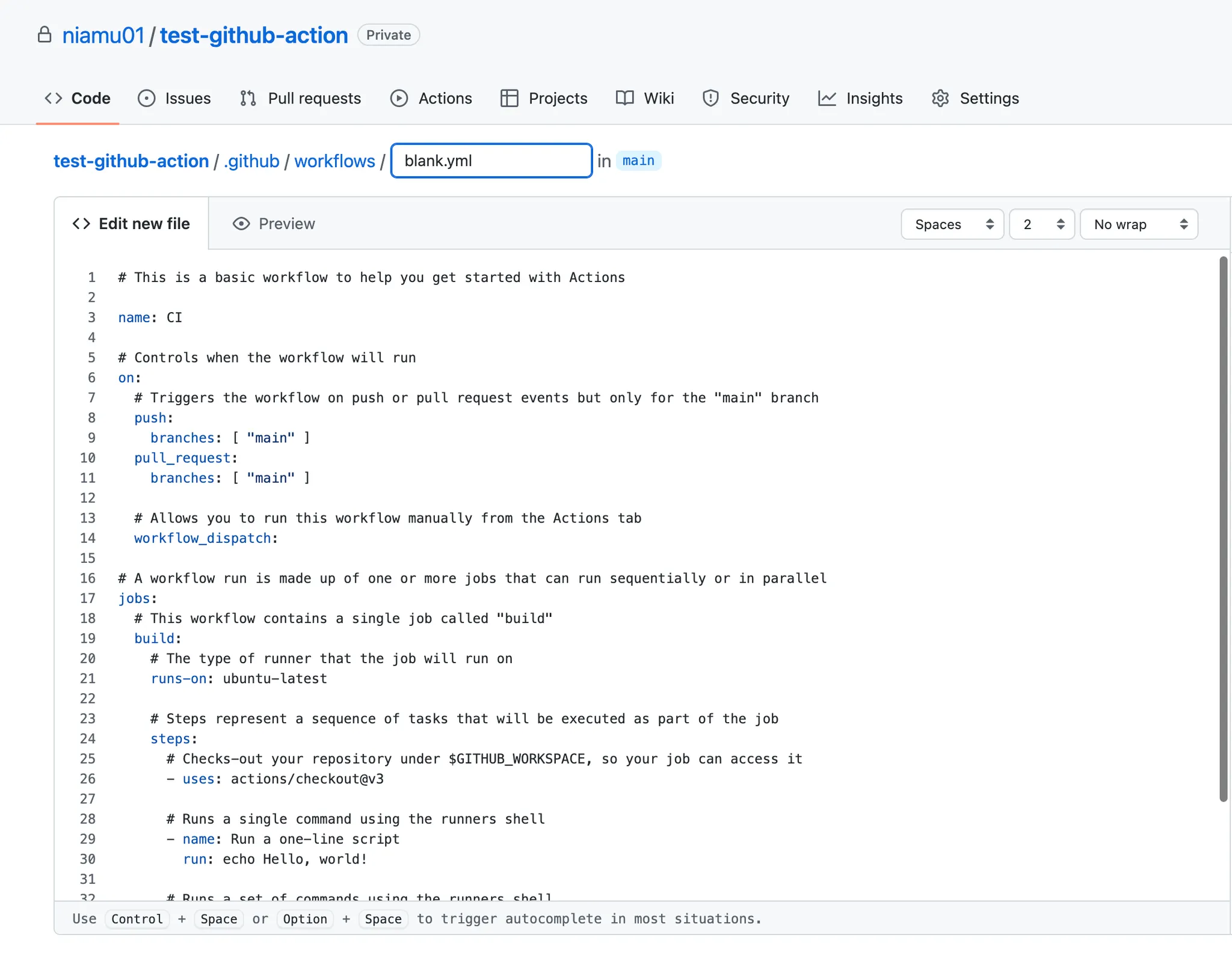Open the indent size 2 dropdown
The width and height of the screenshot is (1232, 953).
tap(1041, 224)
